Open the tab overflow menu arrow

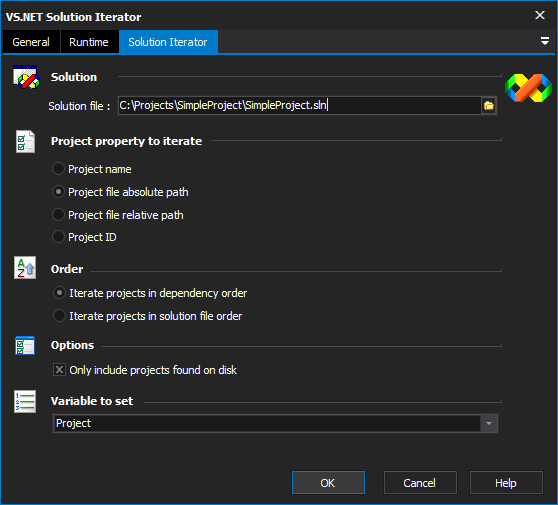tap(544, 41)
